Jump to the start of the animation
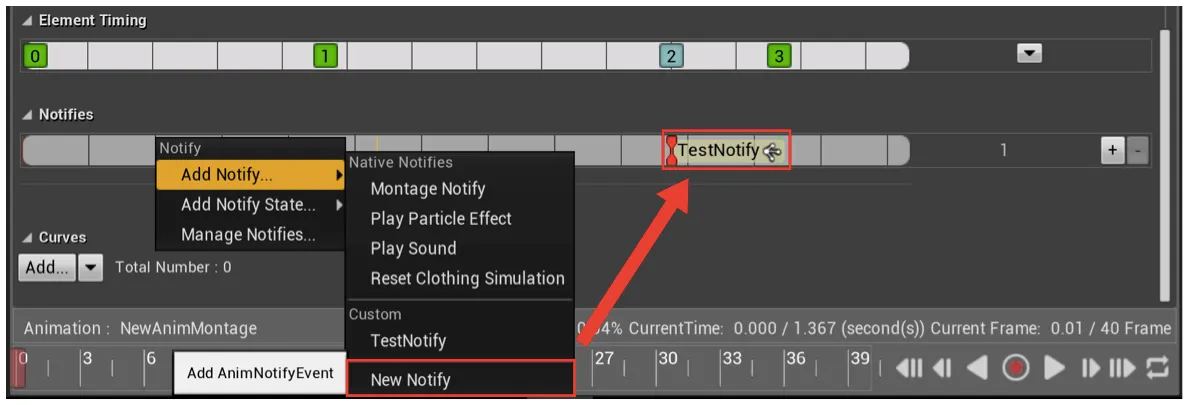The height and width of the screenshot is (405, 1191). [x=908, y=369]
